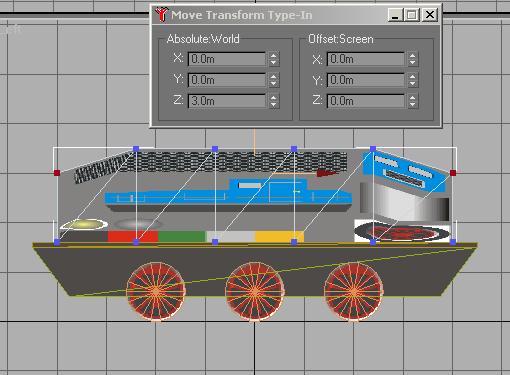Close the Move Transform Type-In dialog
This screenshot has width=510, height=375.
tap(430, 15)
